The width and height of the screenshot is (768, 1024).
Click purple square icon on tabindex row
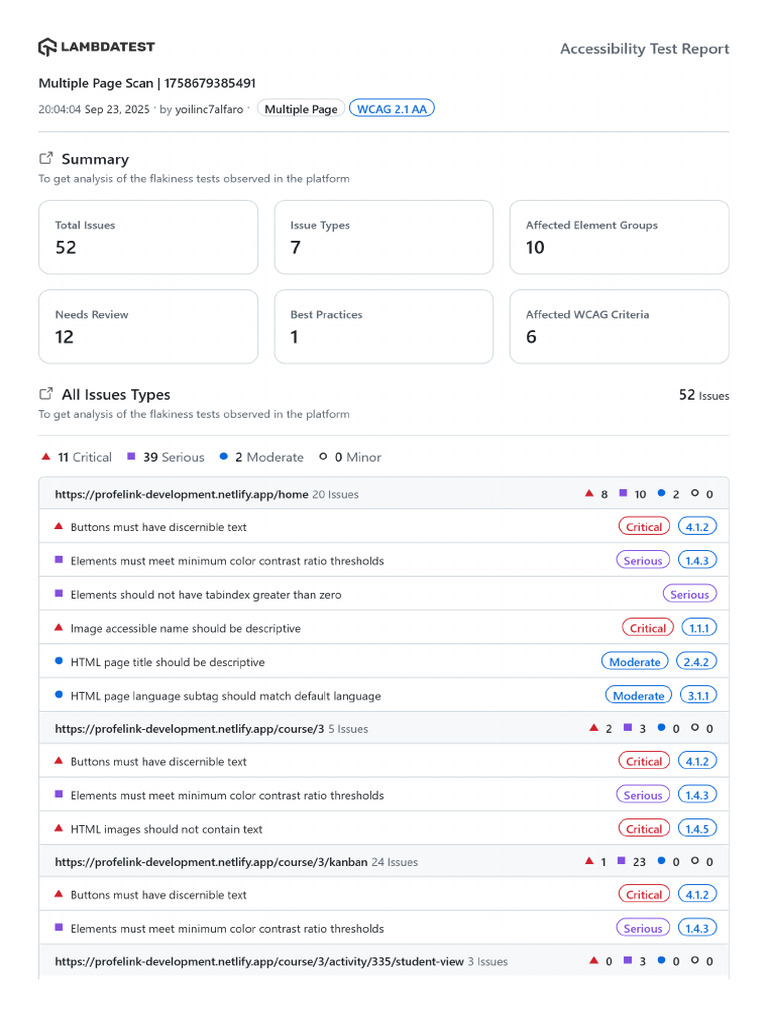(59, 594)
